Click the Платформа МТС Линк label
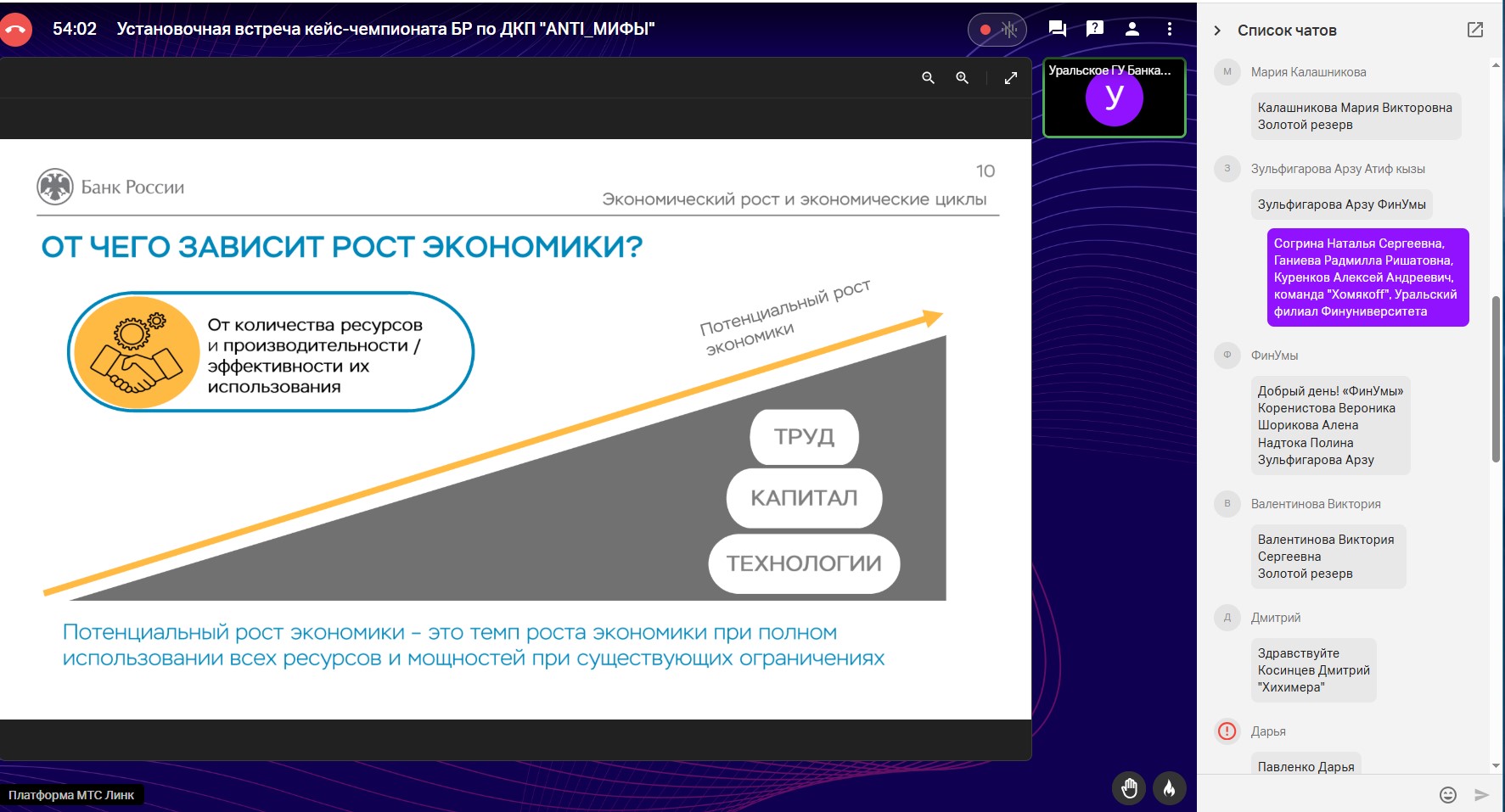1505x812 pixels. coord(71,795)
